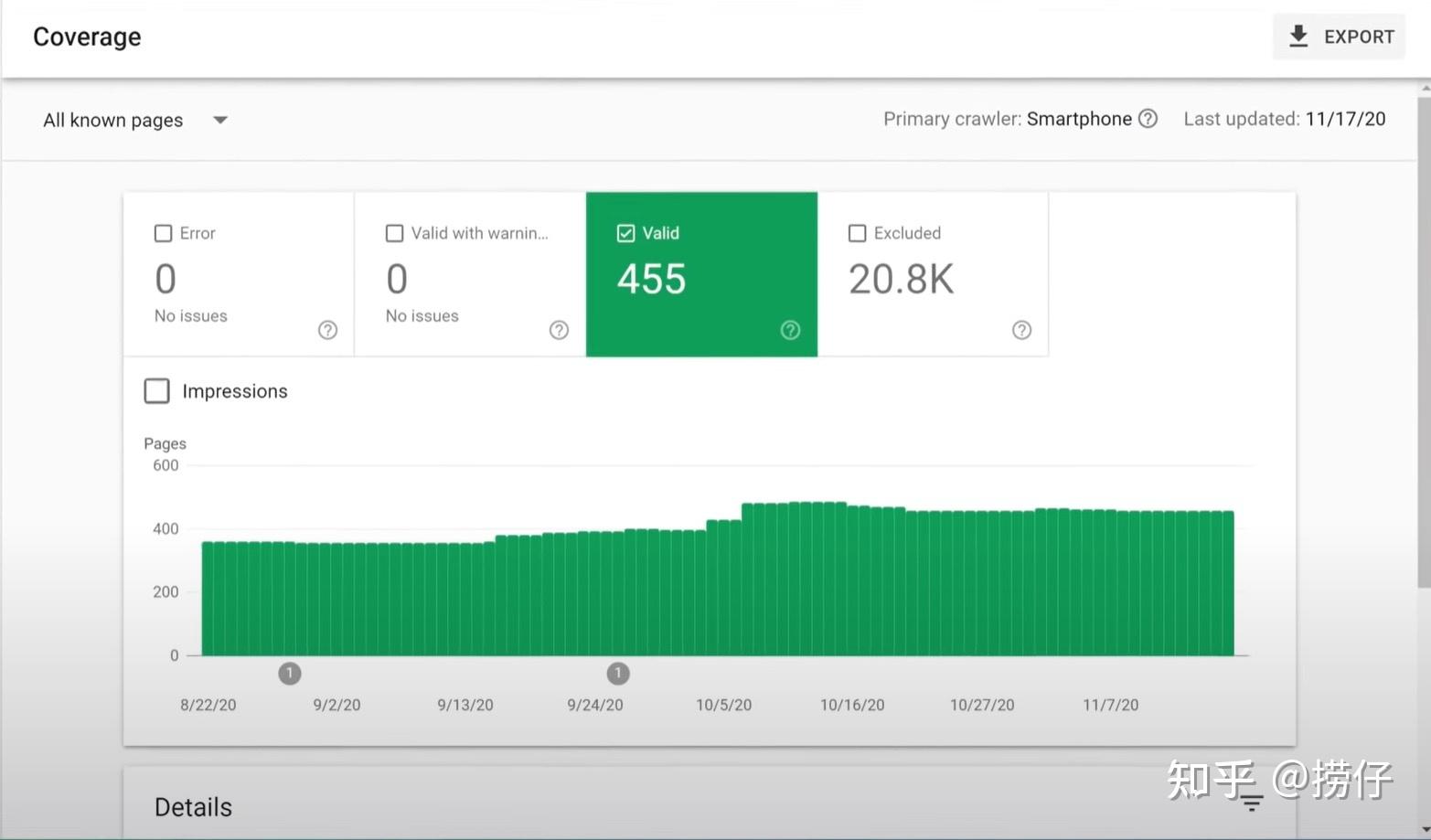Open the help icon in Excluded card
This screenshot has width=1431, height=840.
point(1021,330)
